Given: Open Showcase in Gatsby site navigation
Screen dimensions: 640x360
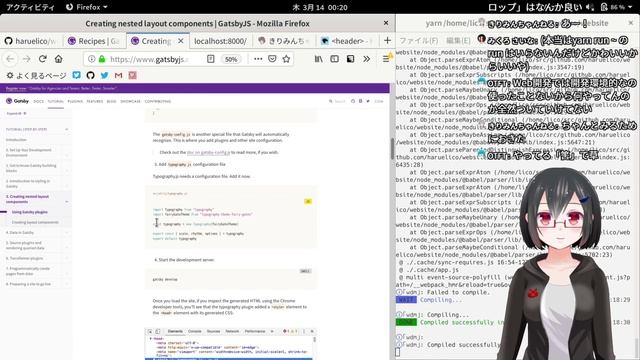Looking at the screenshot, I should (x=130, y=101).
